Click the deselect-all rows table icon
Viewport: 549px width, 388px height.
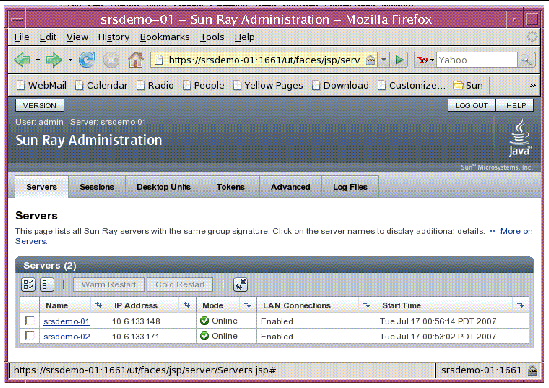[x=47, y=284]
